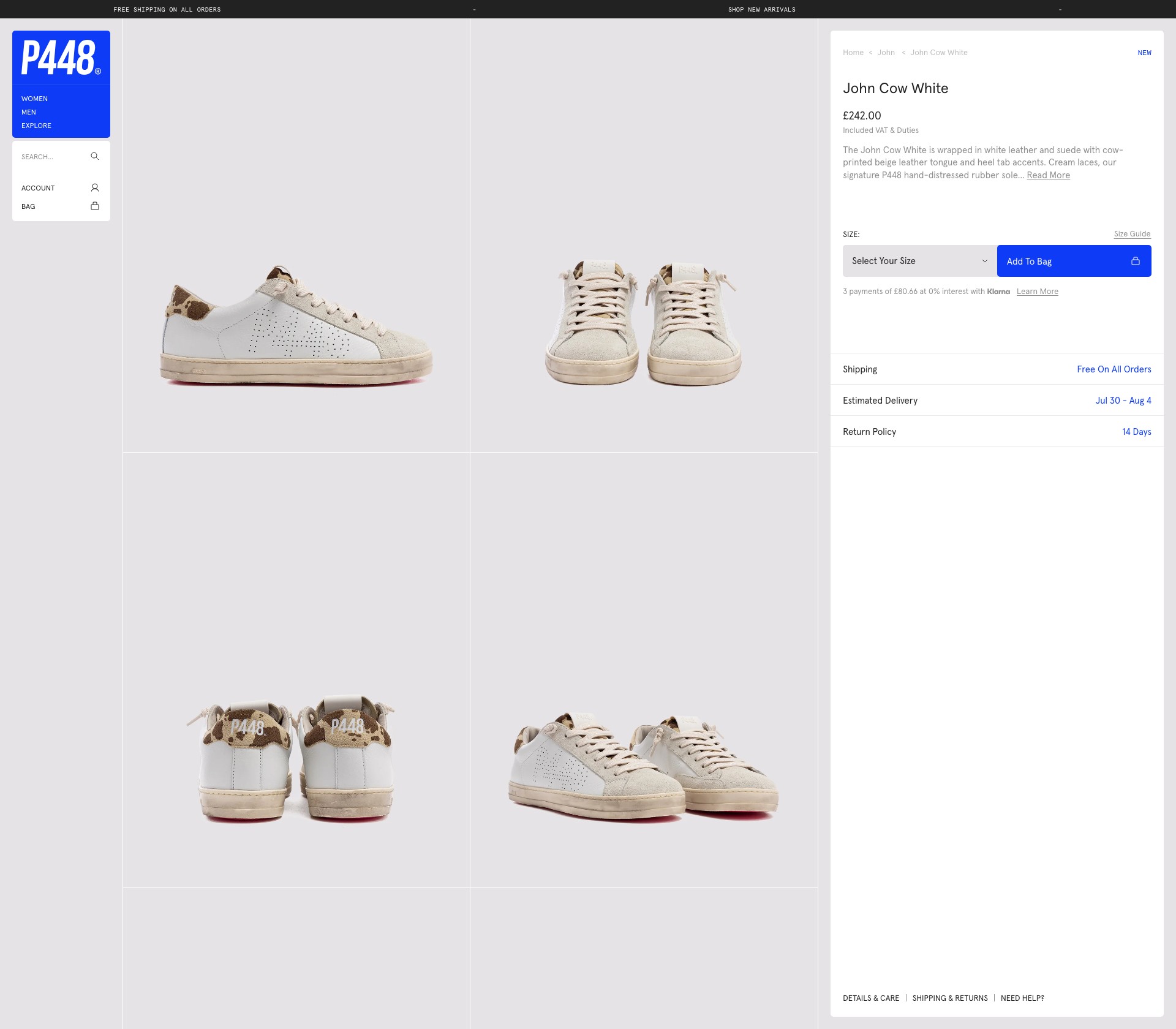Click the Klarna logo

click(998, 292)
